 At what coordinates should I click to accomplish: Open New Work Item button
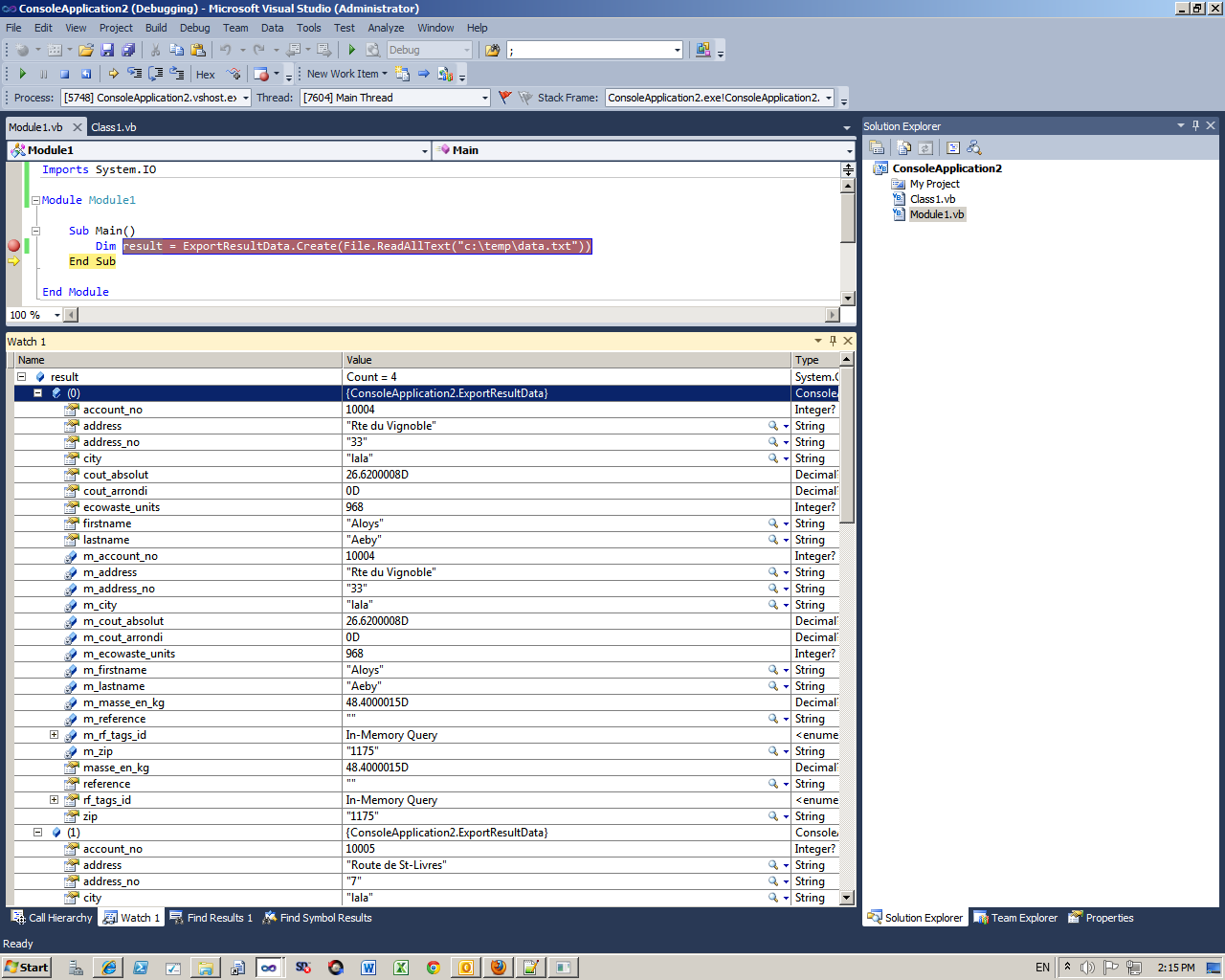346,74
